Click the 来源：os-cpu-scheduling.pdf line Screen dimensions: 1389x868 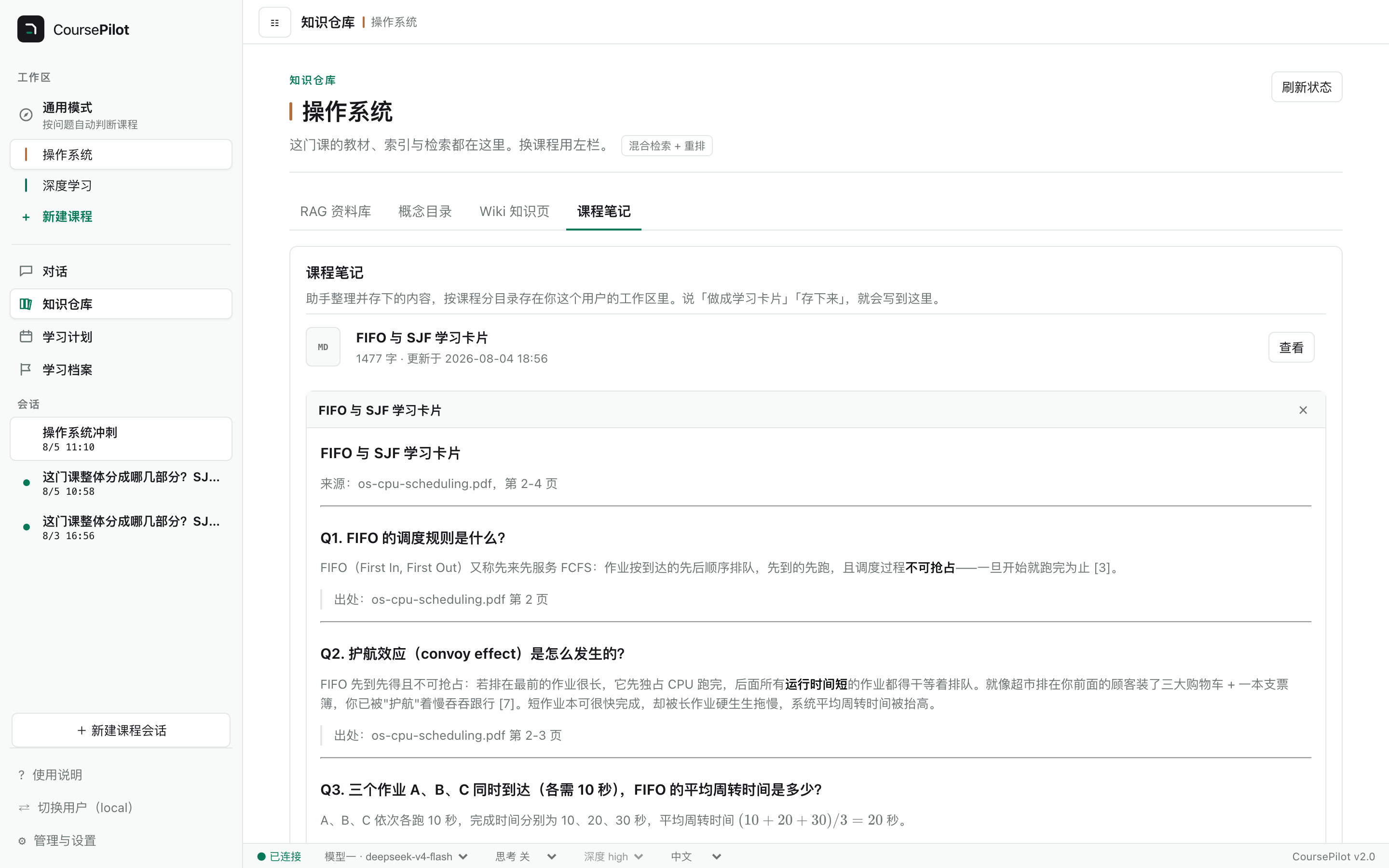coord(438,483)
